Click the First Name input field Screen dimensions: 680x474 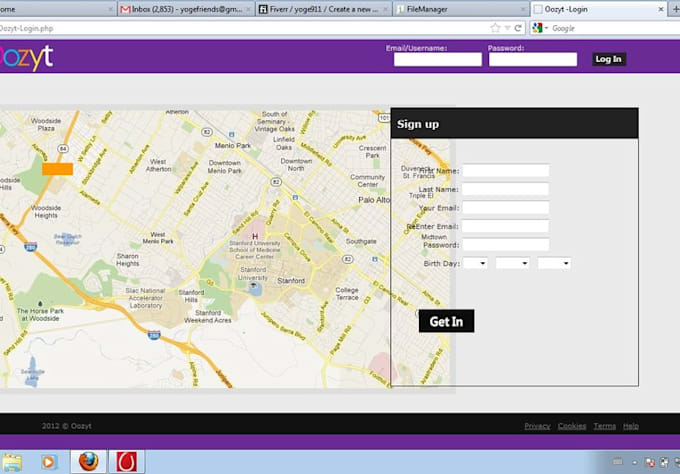pos(506,170)
